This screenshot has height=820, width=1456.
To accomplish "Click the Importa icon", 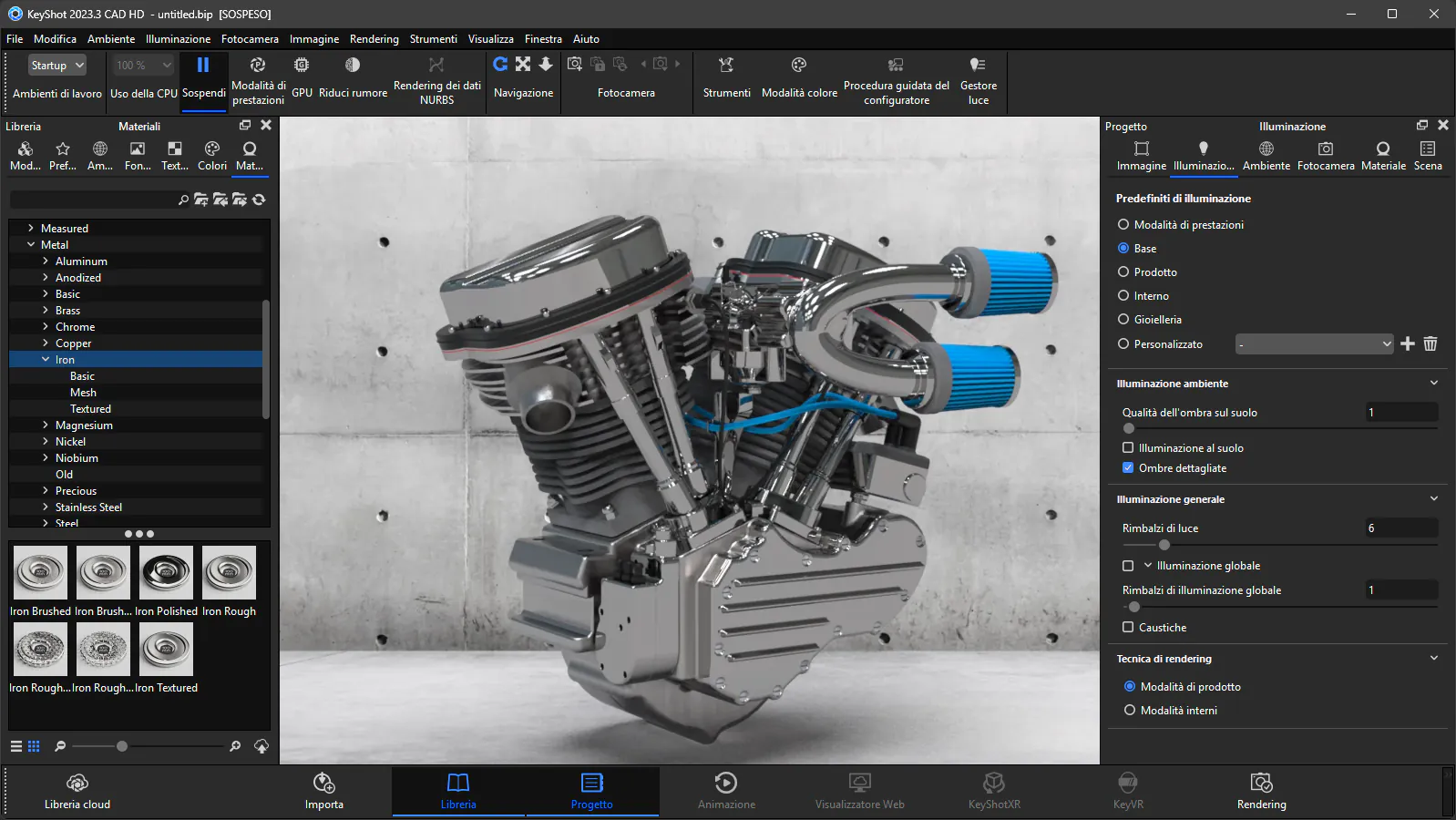I will tap(324, 784).
